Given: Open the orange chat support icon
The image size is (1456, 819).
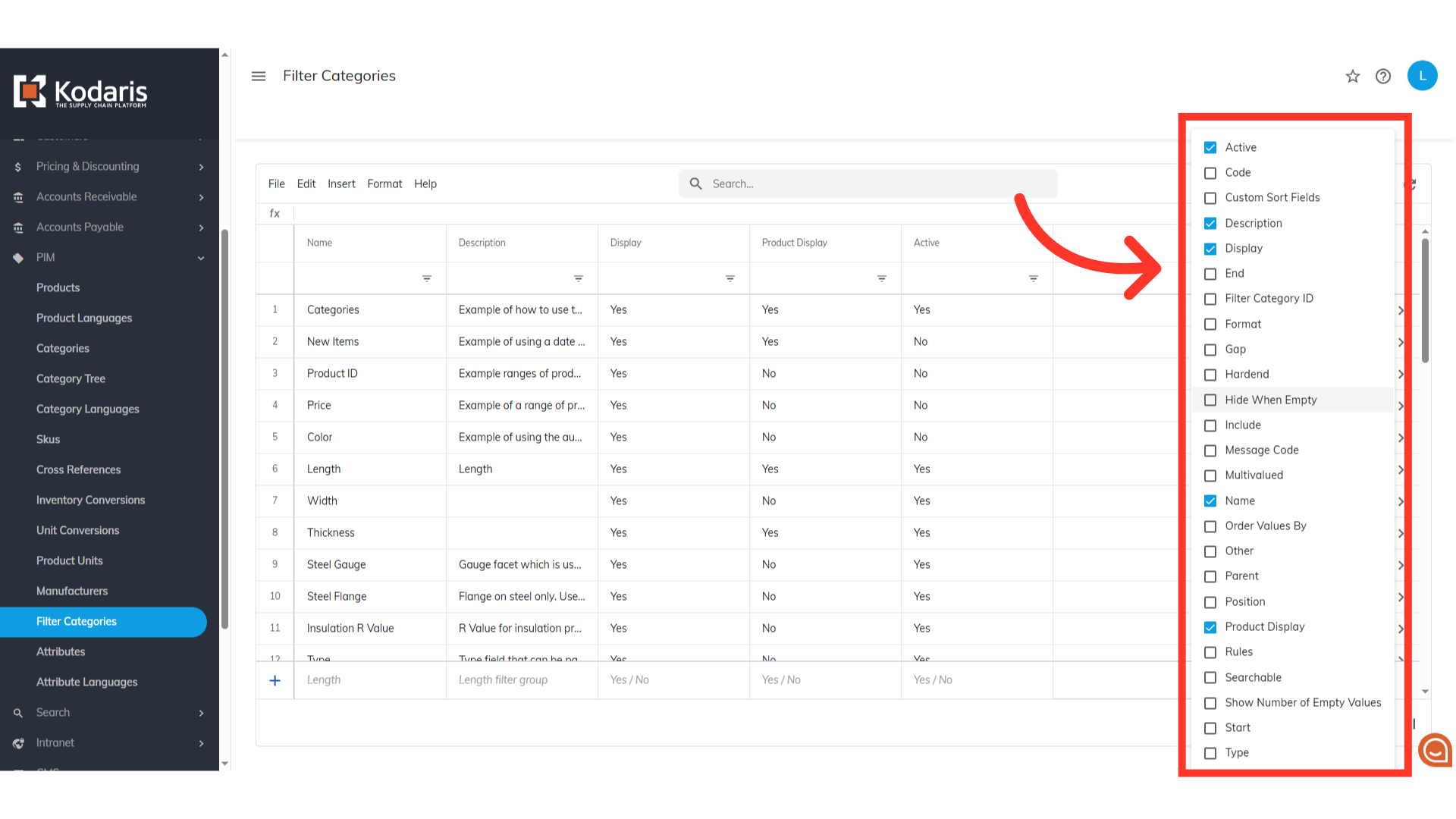Looking at the screenshot, I should (x=1435, y=751).
